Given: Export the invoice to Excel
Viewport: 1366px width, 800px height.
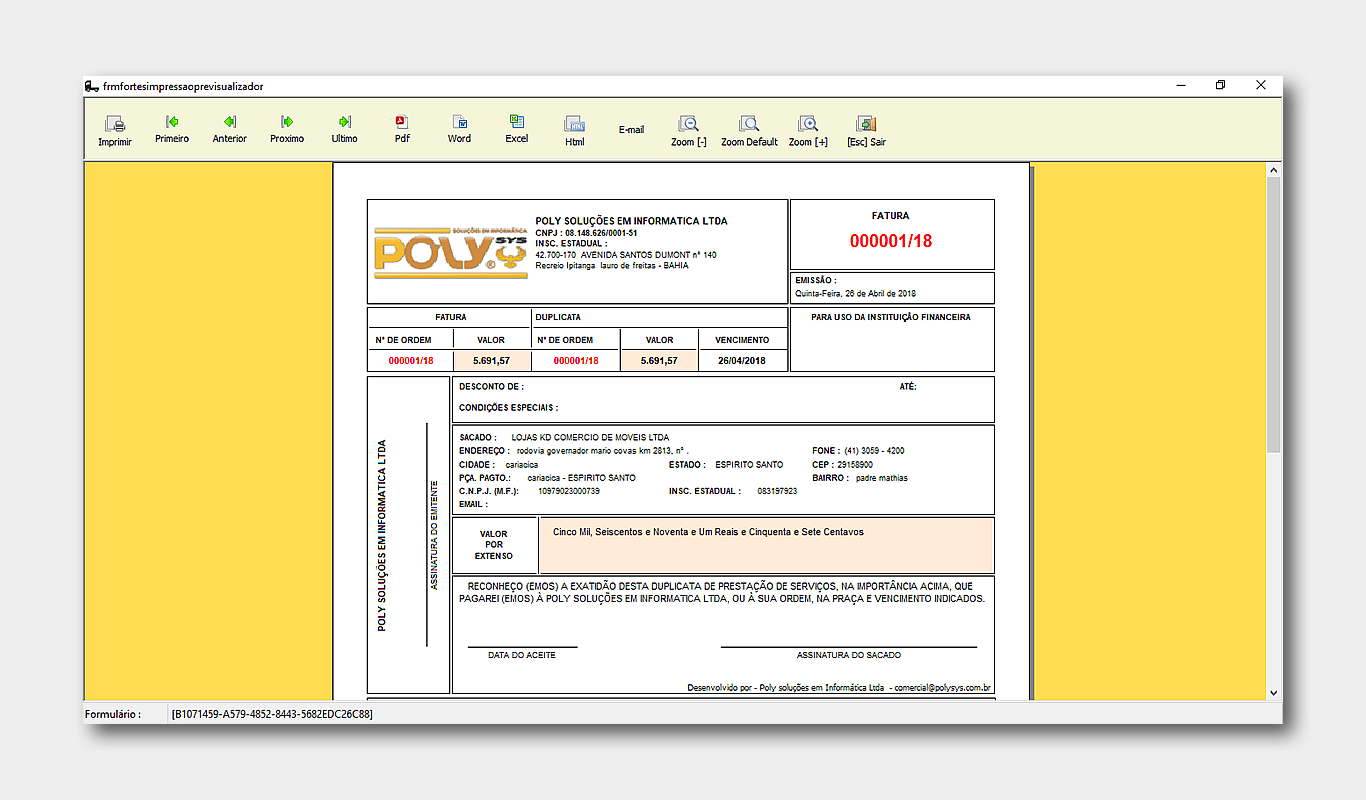Looking at the screenshot, I should click(x=516, y=130).
